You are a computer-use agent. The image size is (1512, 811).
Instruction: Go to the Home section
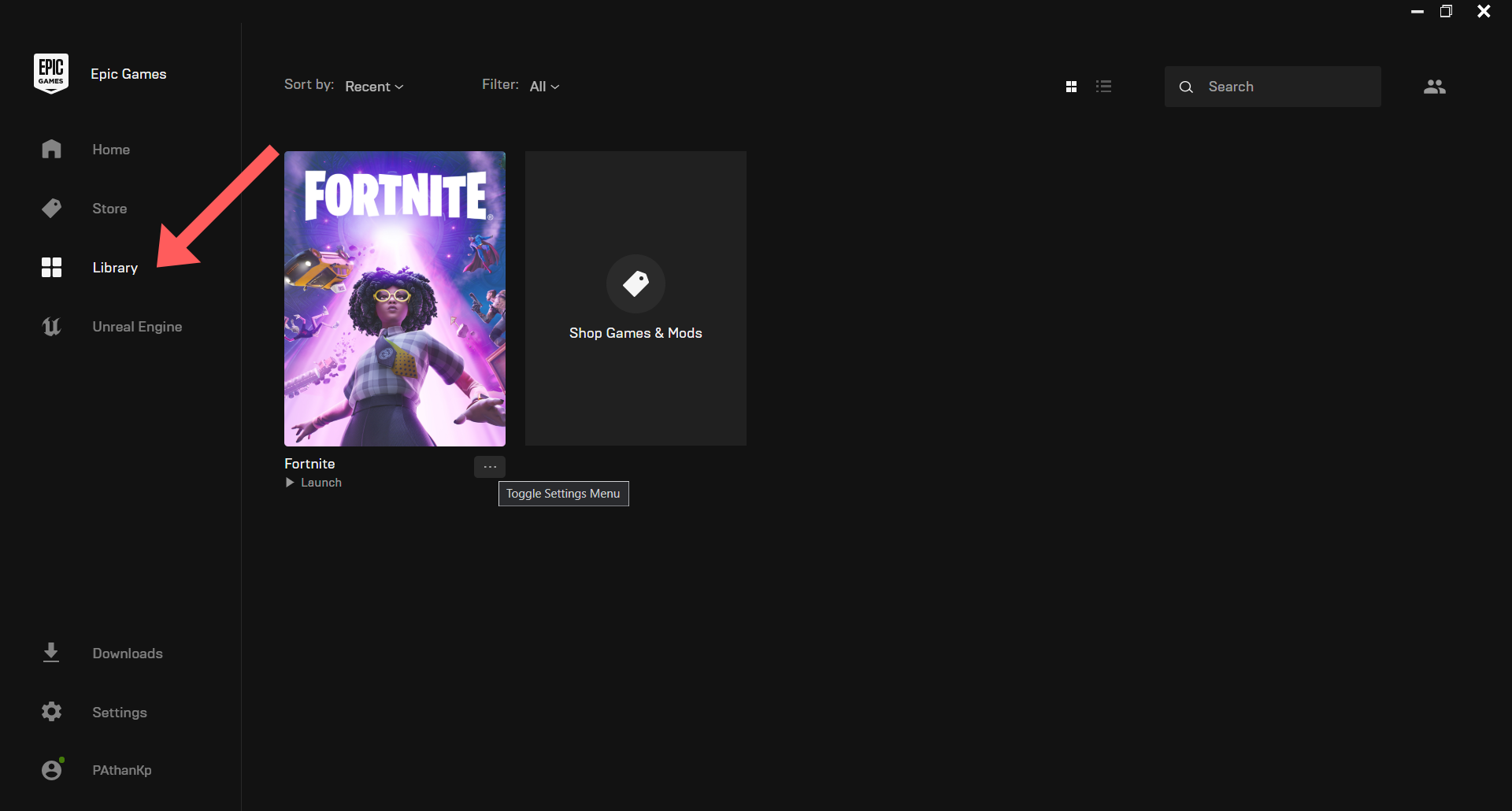pos(111,149)
